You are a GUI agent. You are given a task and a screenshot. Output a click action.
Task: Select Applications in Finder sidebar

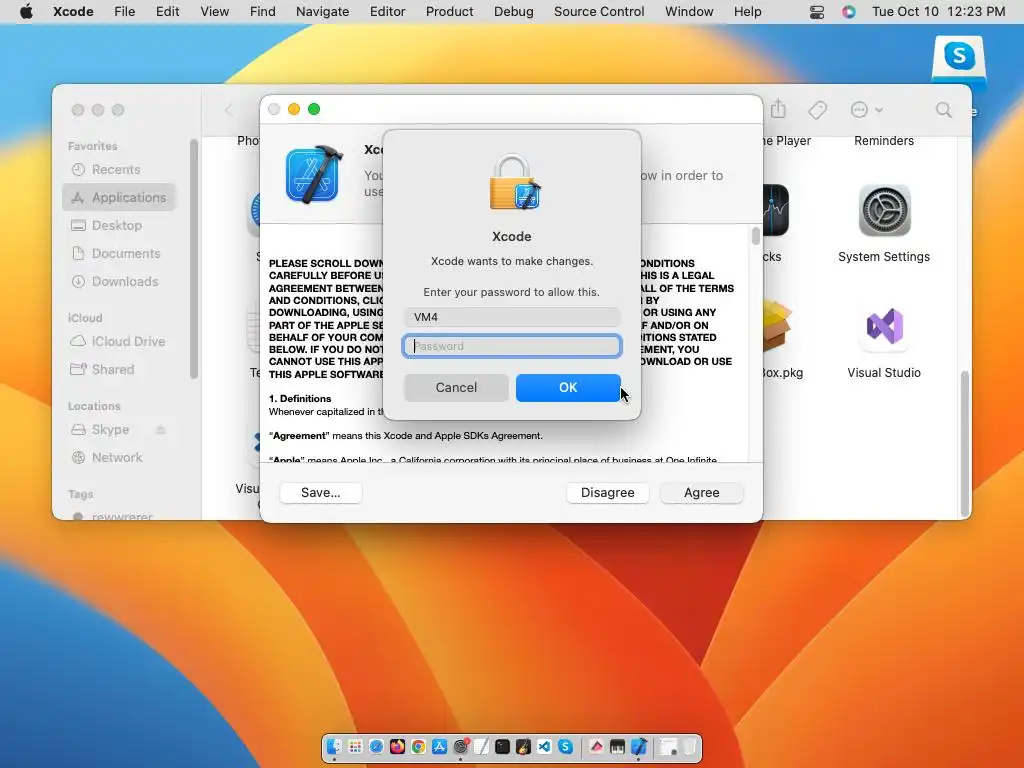(x=119, y=197)
